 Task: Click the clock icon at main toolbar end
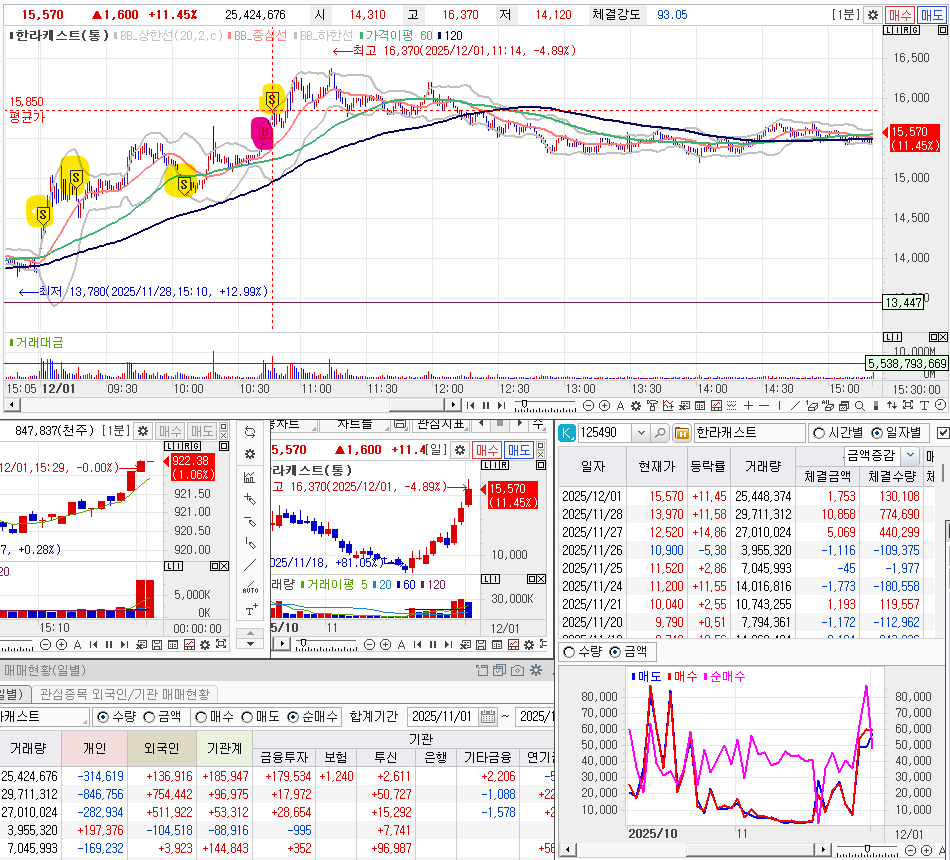940,405
